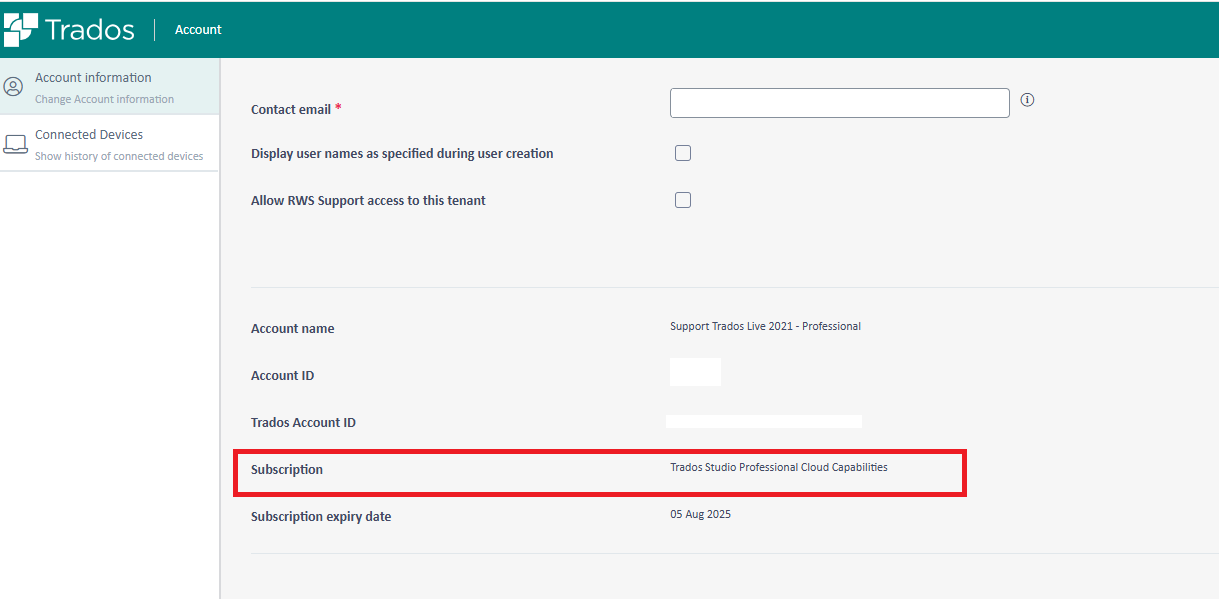Image resolution: width=1219 pixels, height=599 pixels.
Task: Open the Account information sidebar item
Action: [x=93, y=78]
